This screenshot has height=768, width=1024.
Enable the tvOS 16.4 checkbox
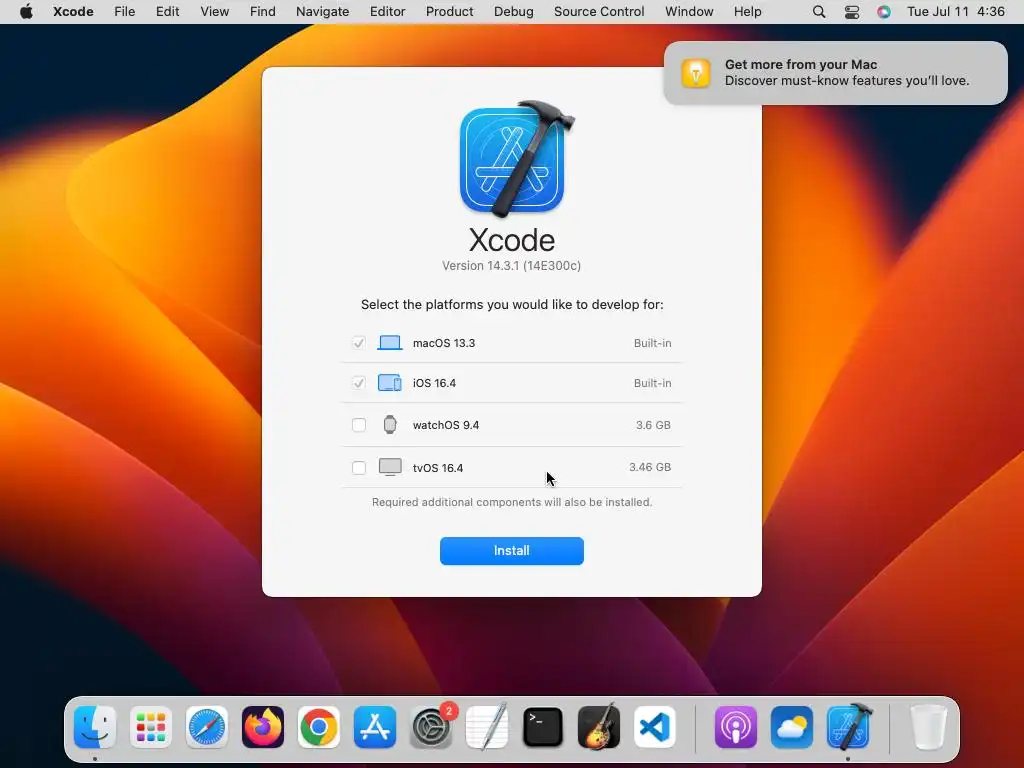tap(359, 468)
